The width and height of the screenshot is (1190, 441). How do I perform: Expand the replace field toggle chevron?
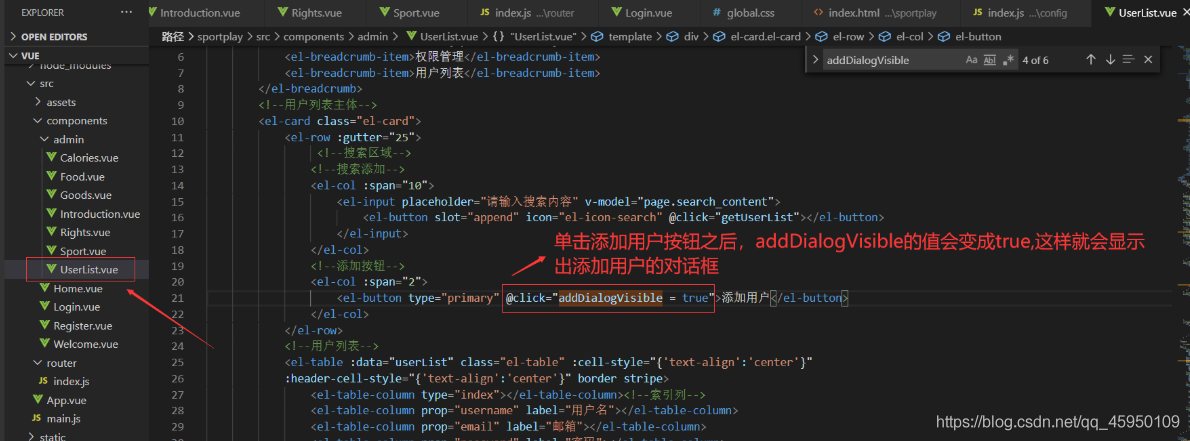click(815, 60)
